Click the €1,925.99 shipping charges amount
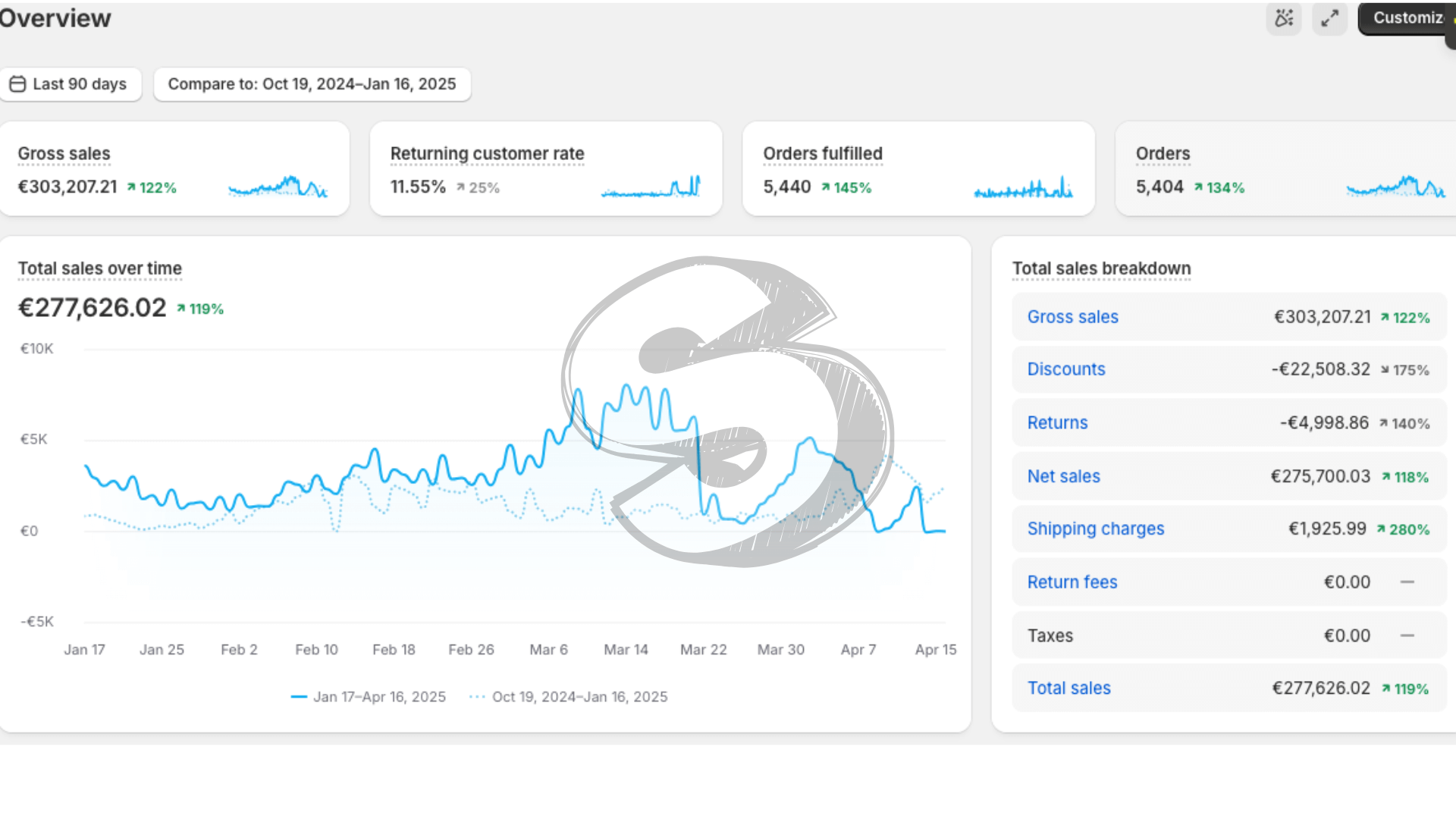Image resolution: width=1456 pixels, height=819 pixels. 1327,529
